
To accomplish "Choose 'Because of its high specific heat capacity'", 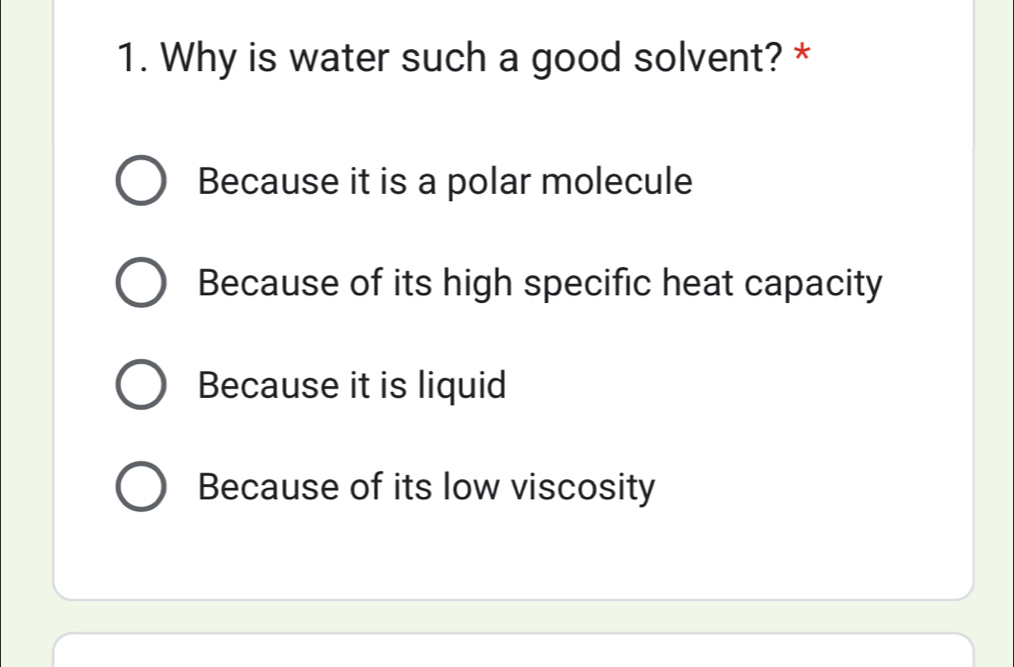I will [141, 283].
